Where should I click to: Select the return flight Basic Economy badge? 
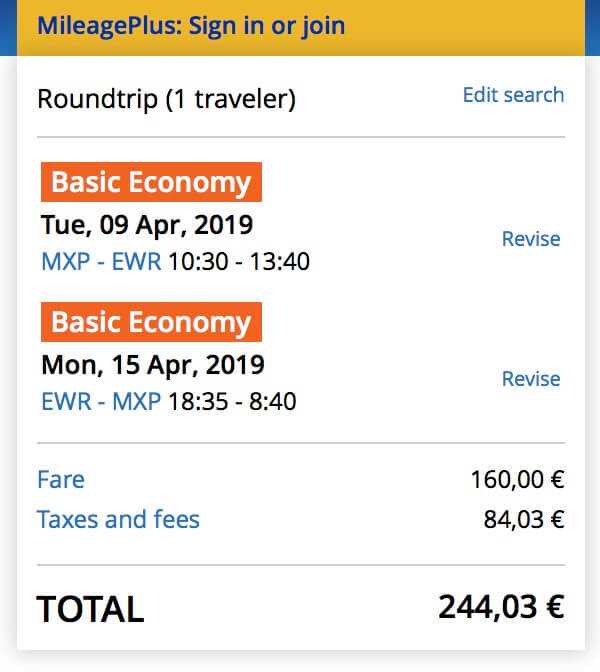tap(151, 322)
